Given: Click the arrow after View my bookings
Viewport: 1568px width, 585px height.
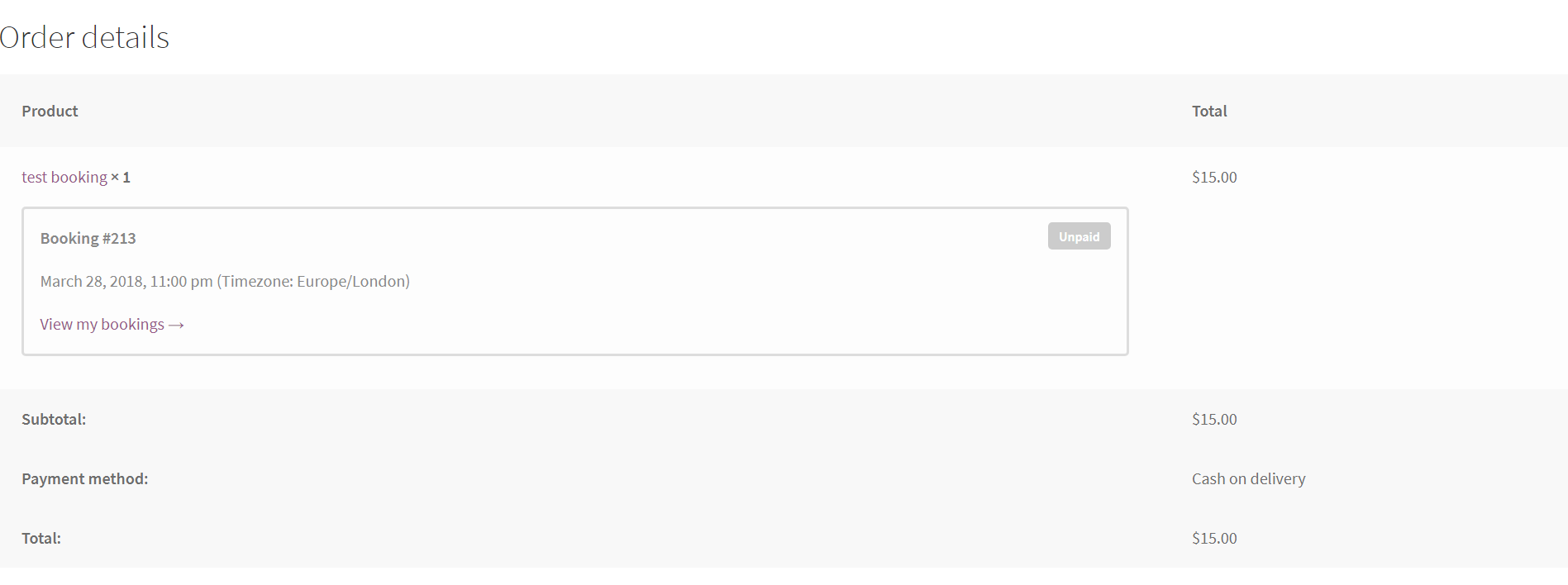Looking at the screenshot, I should pyautogui.click(x=176, y=326).
